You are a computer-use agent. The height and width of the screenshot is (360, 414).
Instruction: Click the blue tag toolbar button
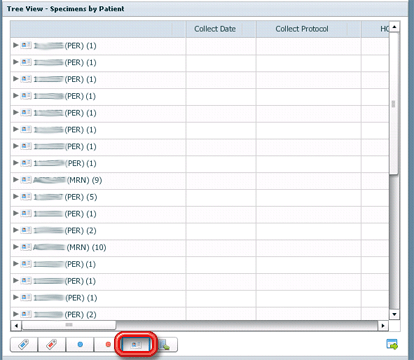point(24,344)
